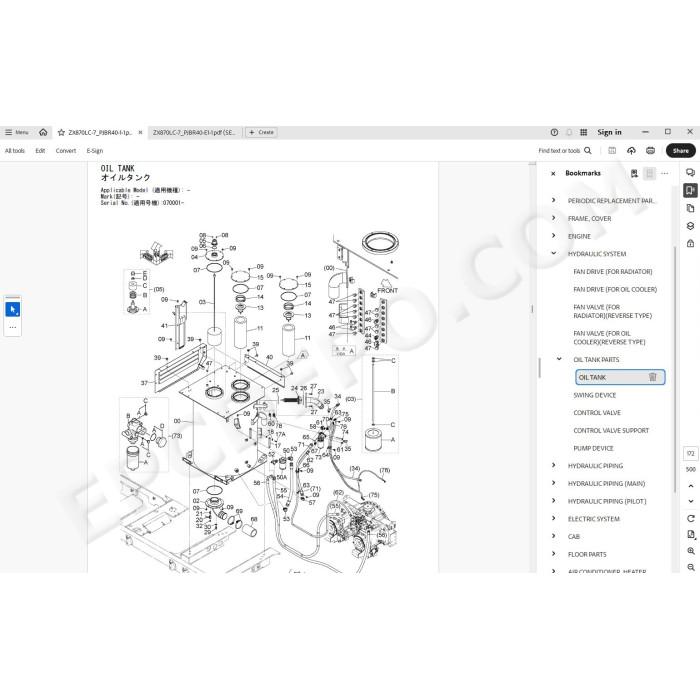
Task: Open the help icon near Sign in
Action: [x=554, y=132]
